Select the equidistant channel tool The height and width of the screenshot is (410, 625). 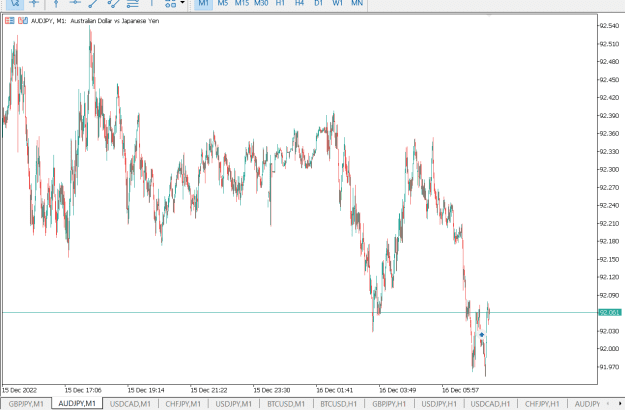point(113,3)
